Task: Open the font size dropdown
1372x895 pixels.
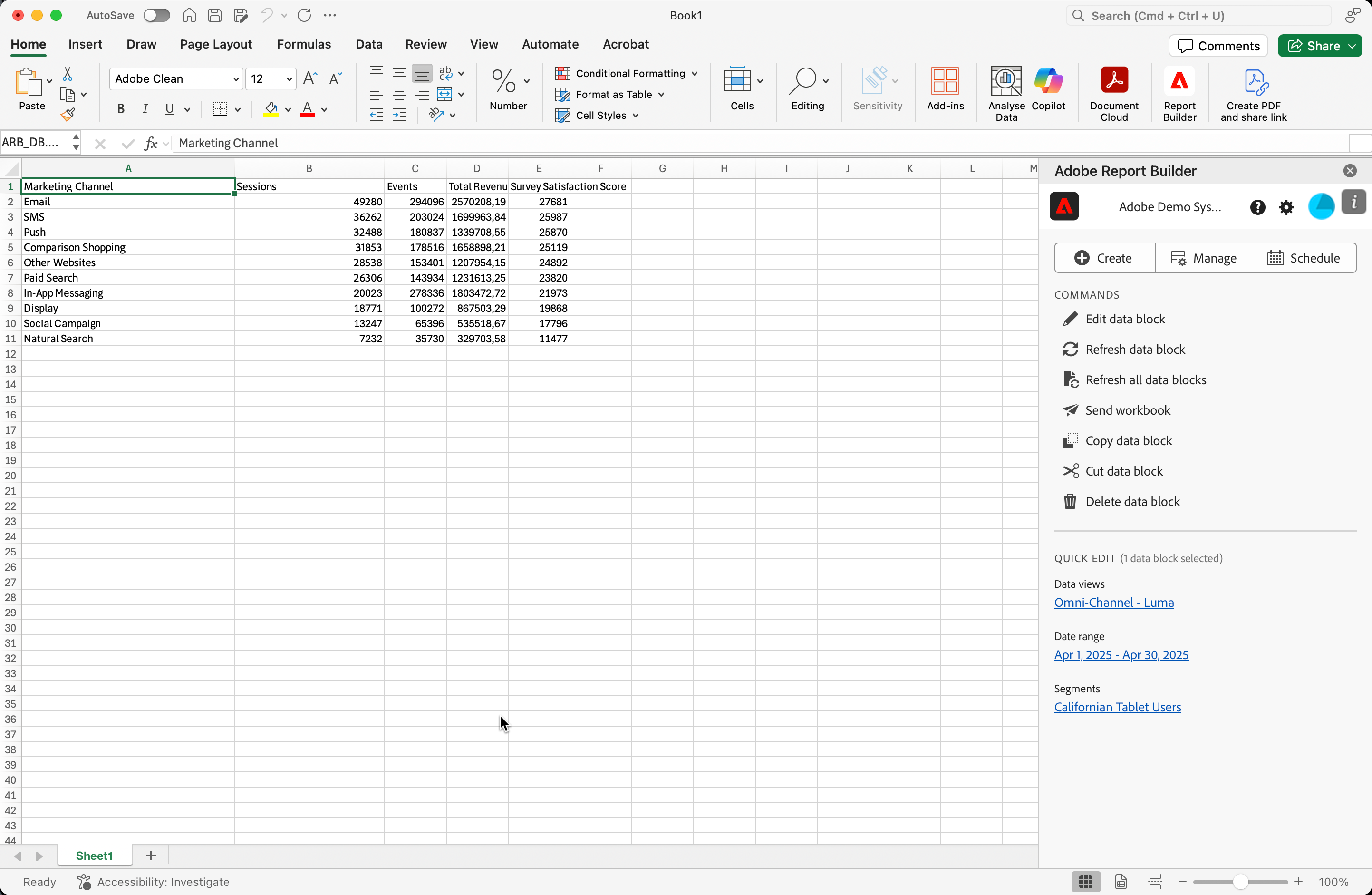Action: [x=290, y=79]
